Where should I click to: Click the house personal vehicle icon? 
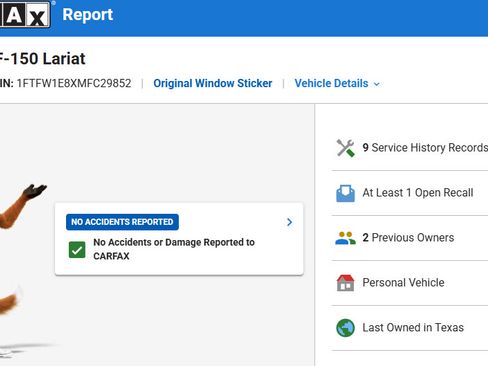click(x=345, y=283)
